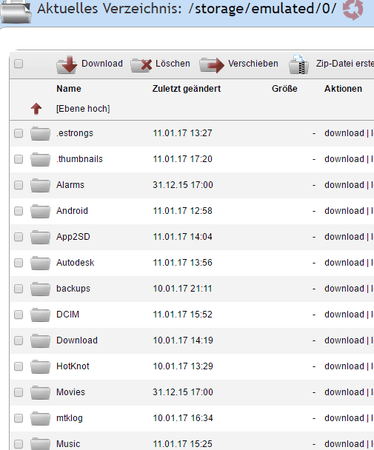Click the Löschen delete folder icon
This screenshot has width=374, height=450.
[x=141, y=65]
